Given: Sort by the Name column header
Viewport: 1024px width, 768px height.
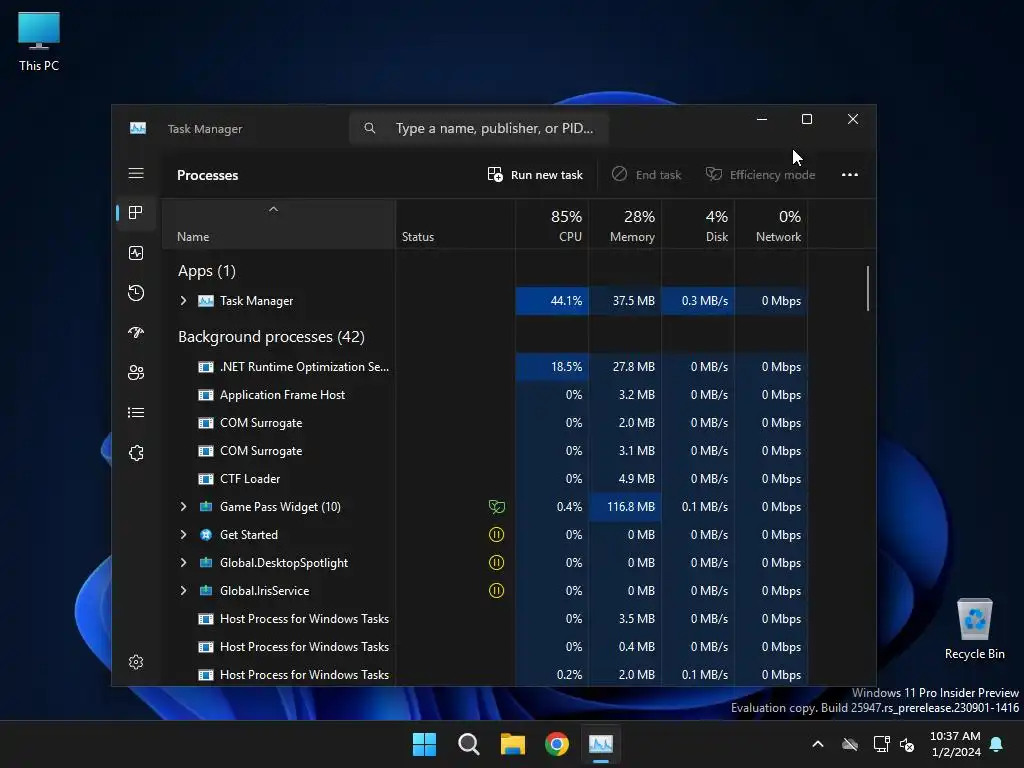Looking at the screenshot, I should click(x=279, y=224).
